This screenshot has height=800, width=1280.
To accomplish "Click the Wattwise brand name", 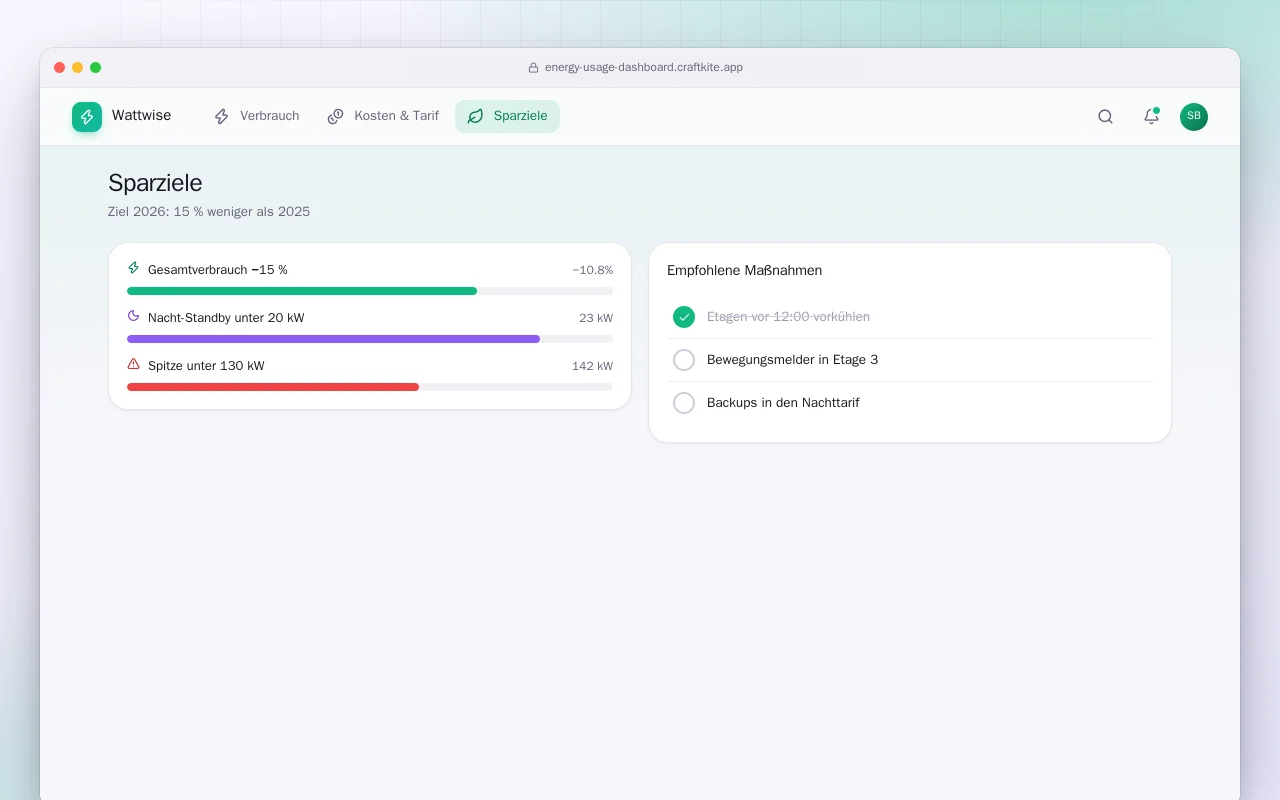I will click(141, 116).
